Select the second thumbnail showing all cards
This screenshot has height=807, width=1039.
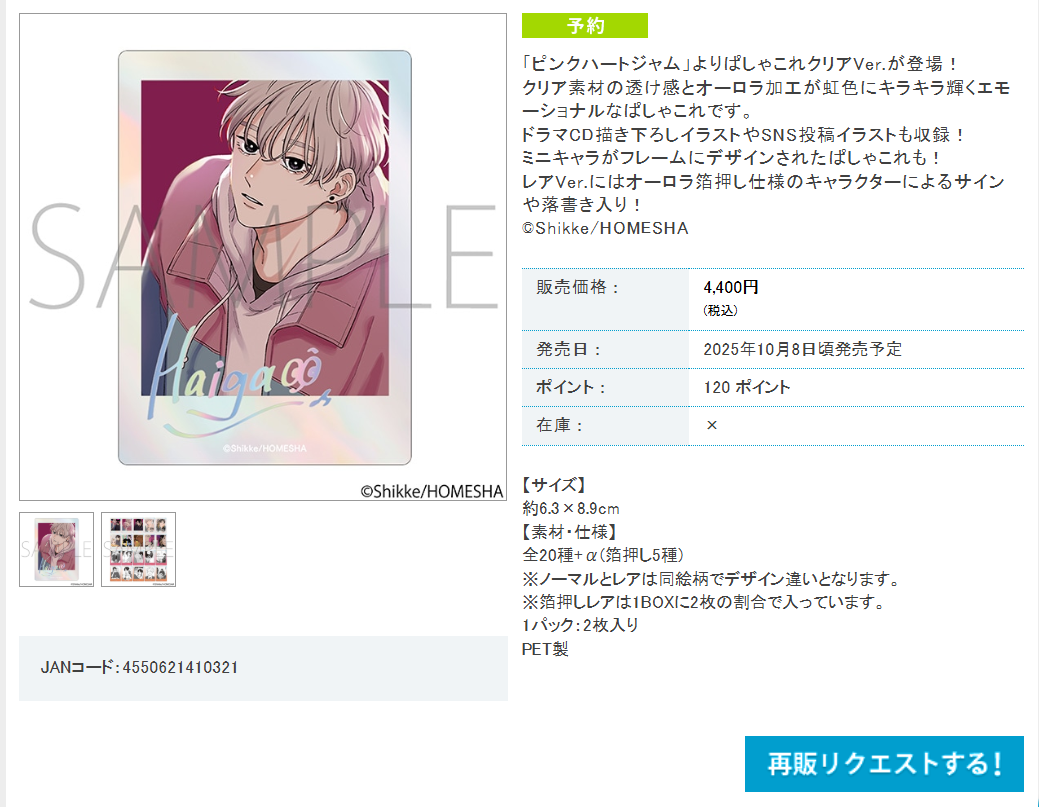click(138, 549)
